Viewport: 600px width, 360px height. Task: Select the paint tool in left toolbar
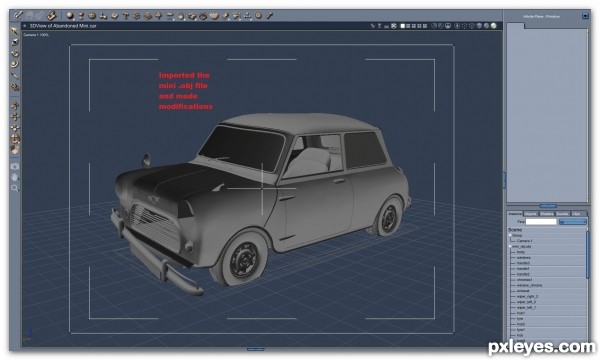15,87
